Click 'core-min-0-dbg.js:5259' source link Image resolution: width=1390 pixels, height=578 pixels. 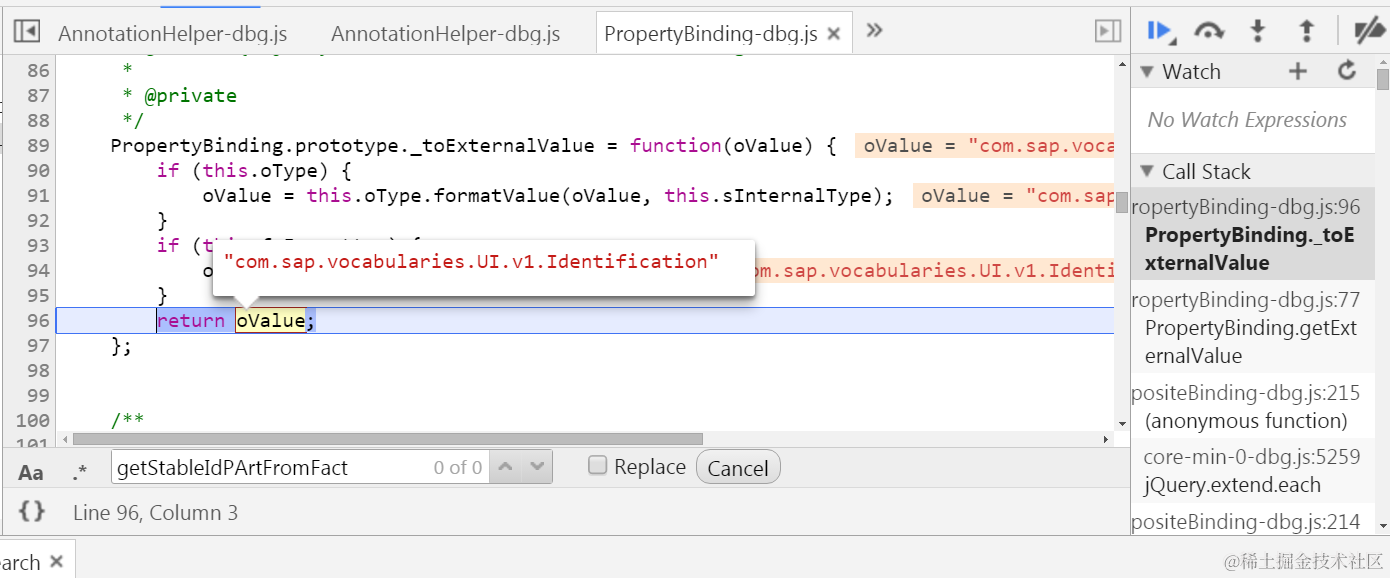click(x=1252, y=457)
